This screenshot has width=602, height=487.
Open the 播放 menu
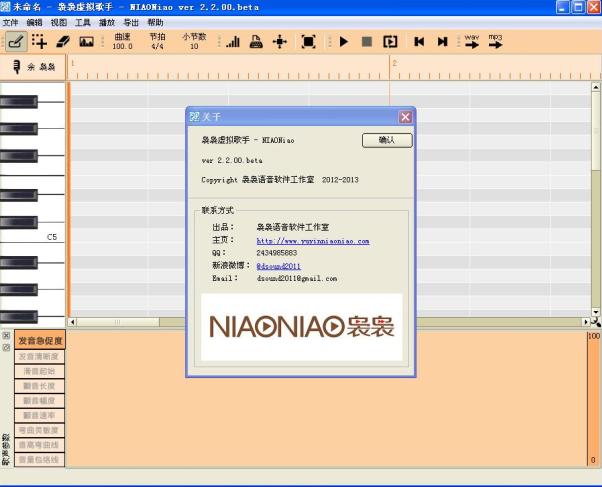[107, 23]
